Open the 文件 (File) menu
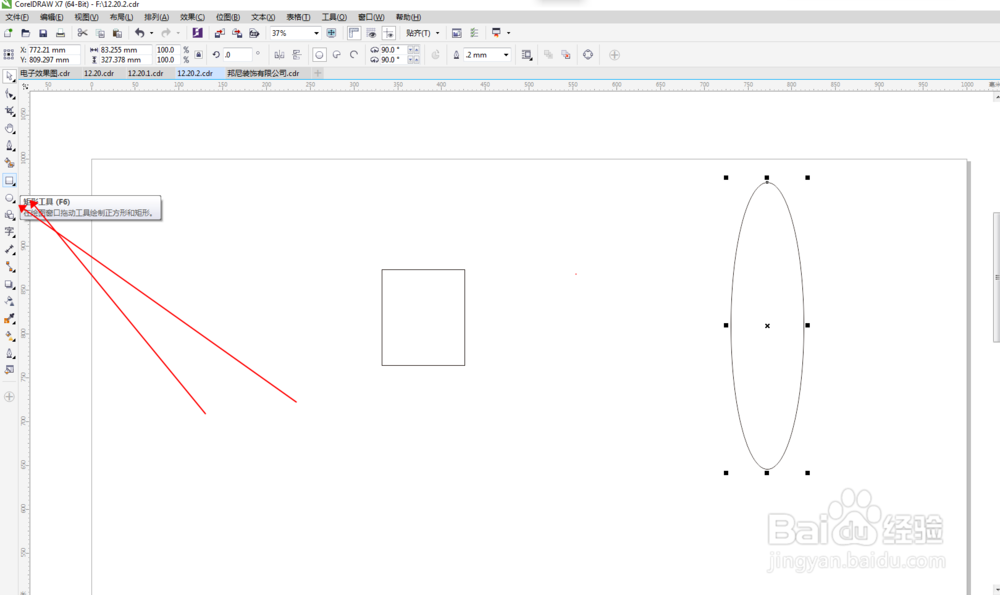Image resolution: width=1000 pixels, height=595 pixels. pyautogui.click(x=17, y=17)
